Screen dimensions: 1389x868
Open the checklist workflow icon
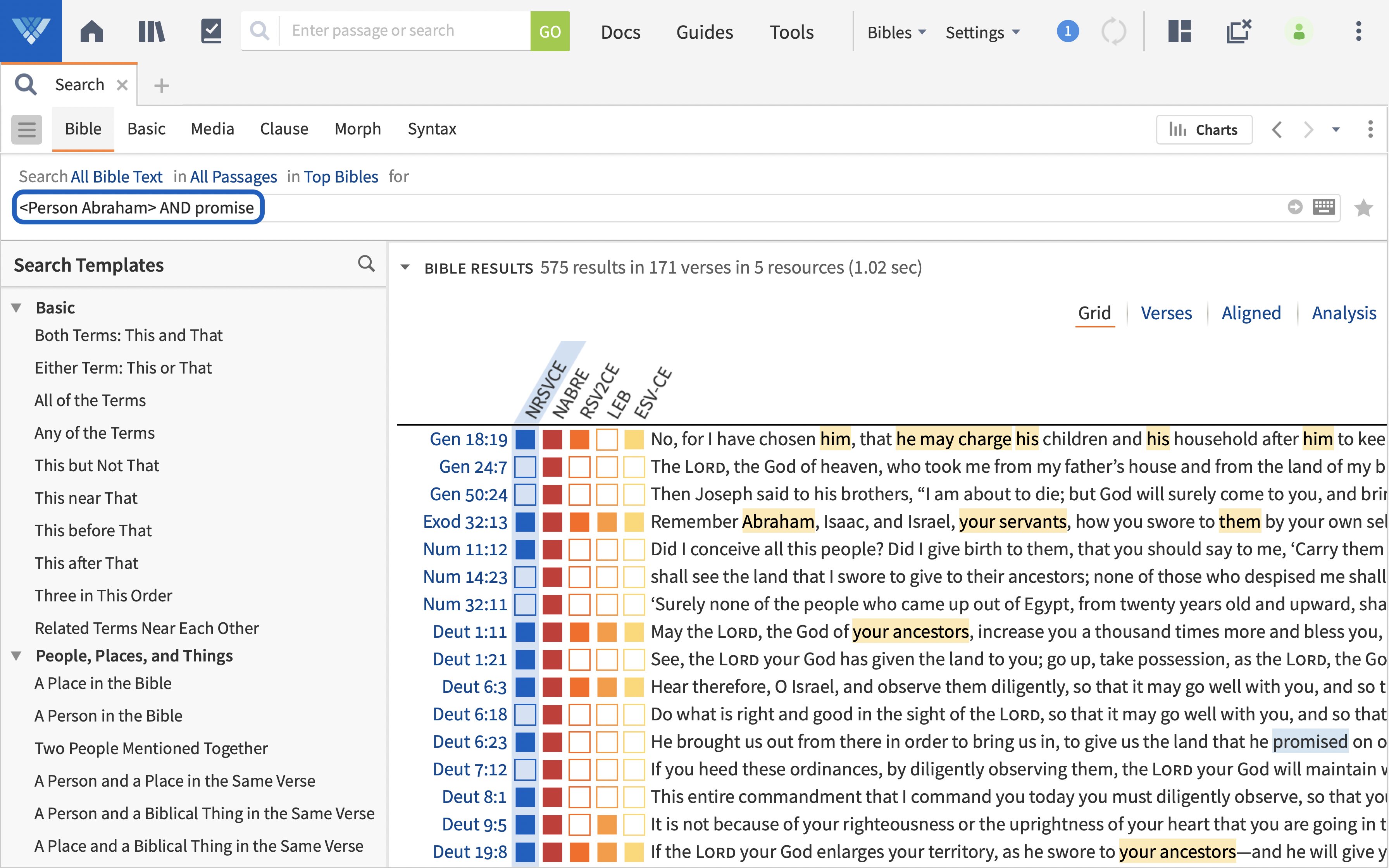click(x=211, y=31)
